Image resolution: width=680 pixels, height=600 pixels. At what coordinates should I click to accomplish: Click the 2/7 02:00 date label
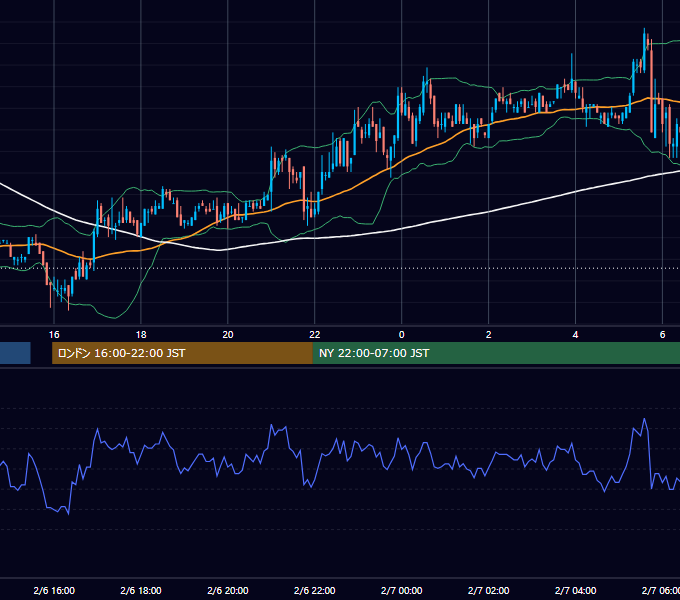click(x=489, y=590)
